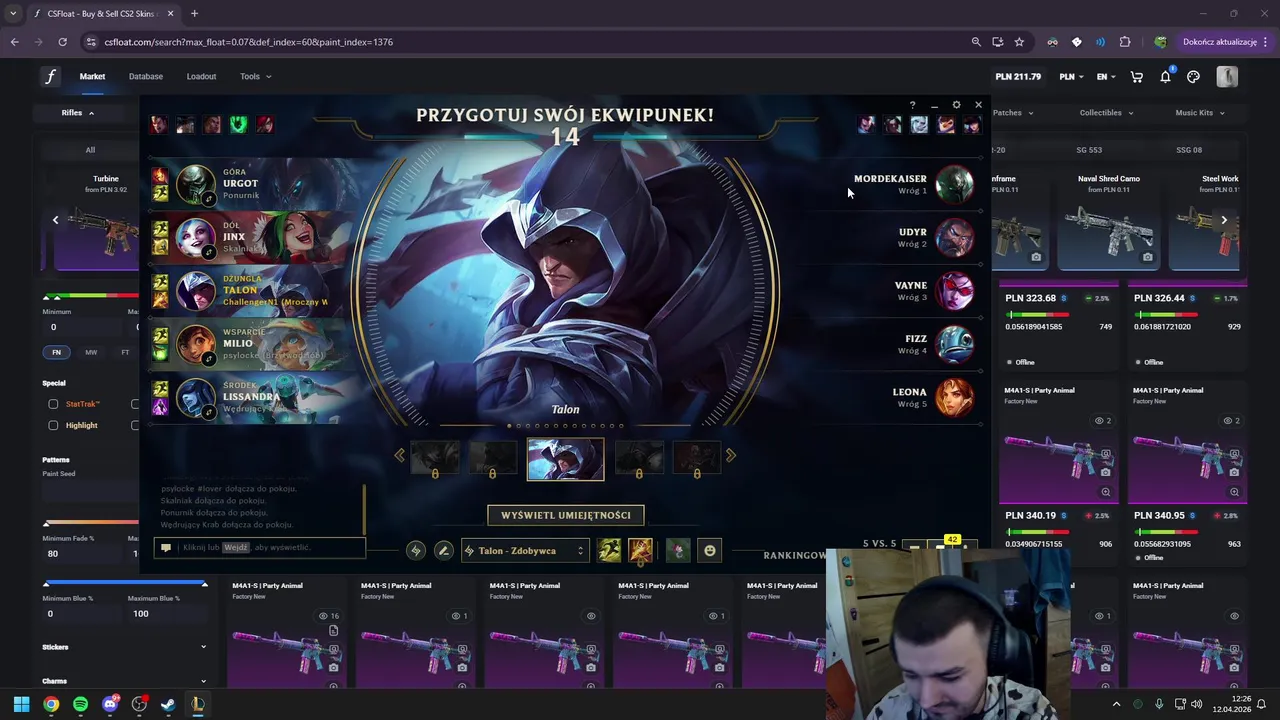1280x720 pixels.
Task: Click the Wyświetl Umiejętności button
Action: click(566, 515)
